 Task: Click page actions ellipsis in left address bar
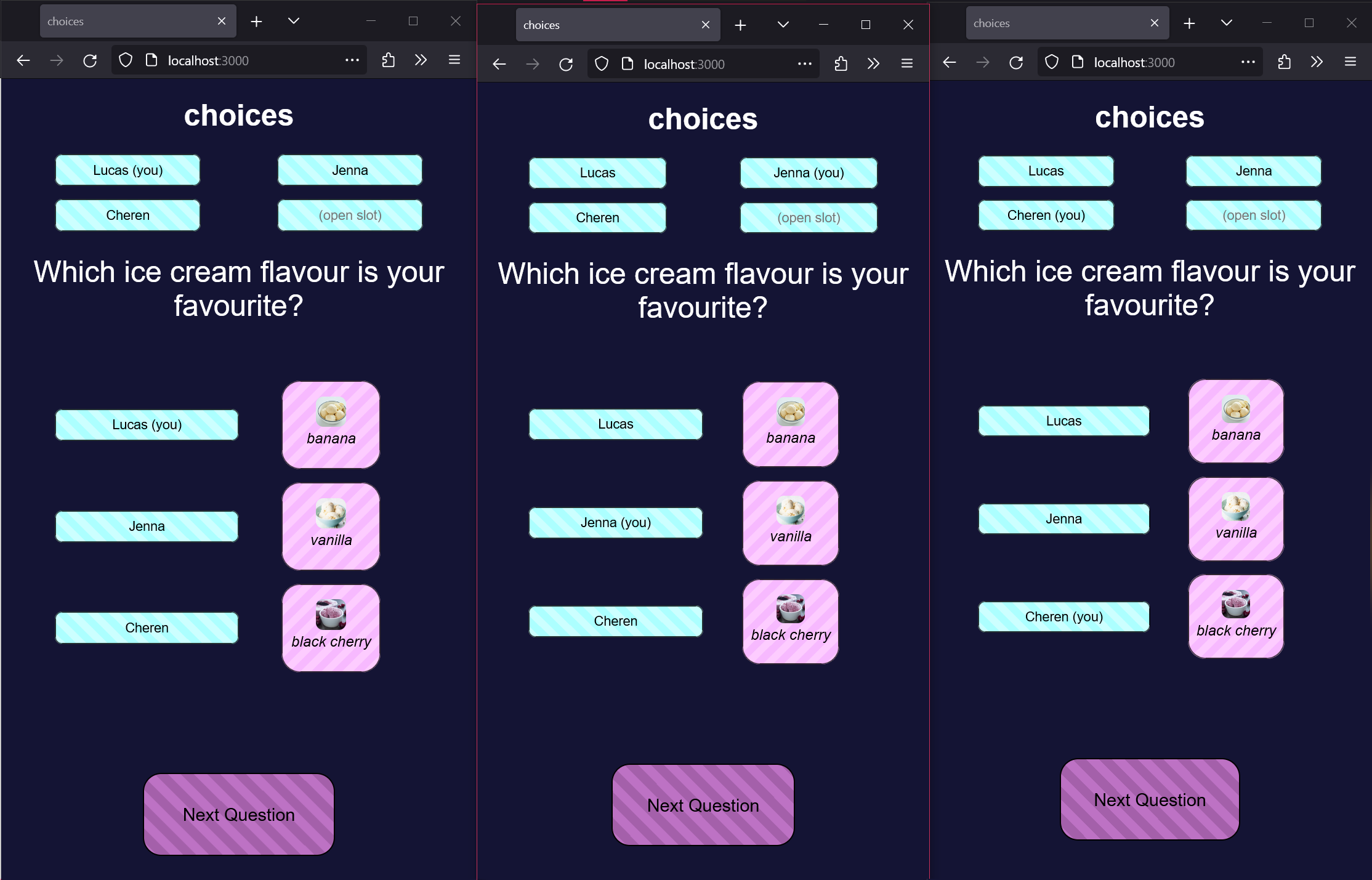click(x=352, y=60)
